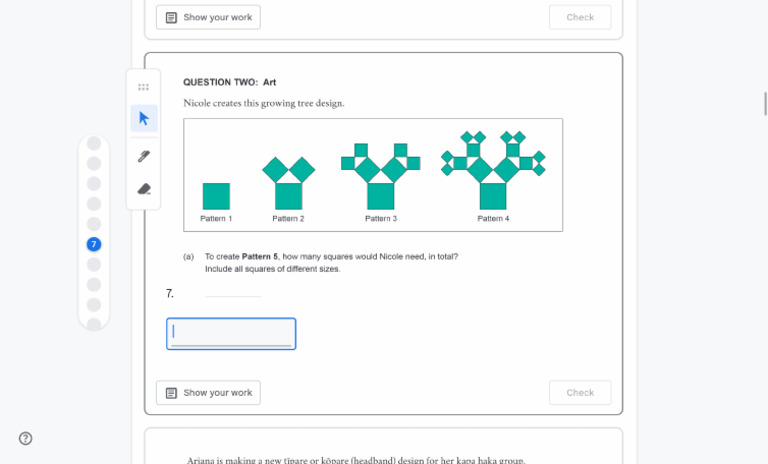Select the pointer cursor tool
Image resolution: width=768 pixels, height=464 pixels.
coord(144,118)
